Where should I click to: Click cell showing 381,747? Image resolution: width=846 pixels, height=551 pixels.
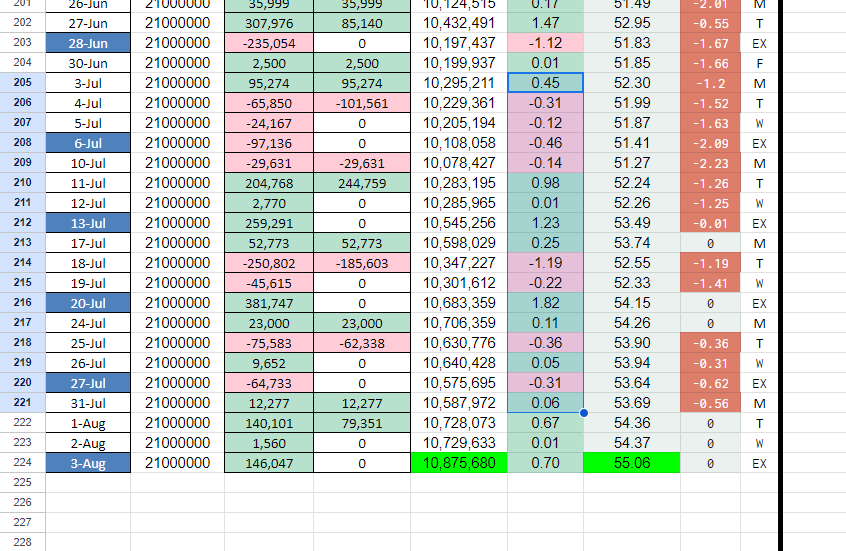pos(269,303)
